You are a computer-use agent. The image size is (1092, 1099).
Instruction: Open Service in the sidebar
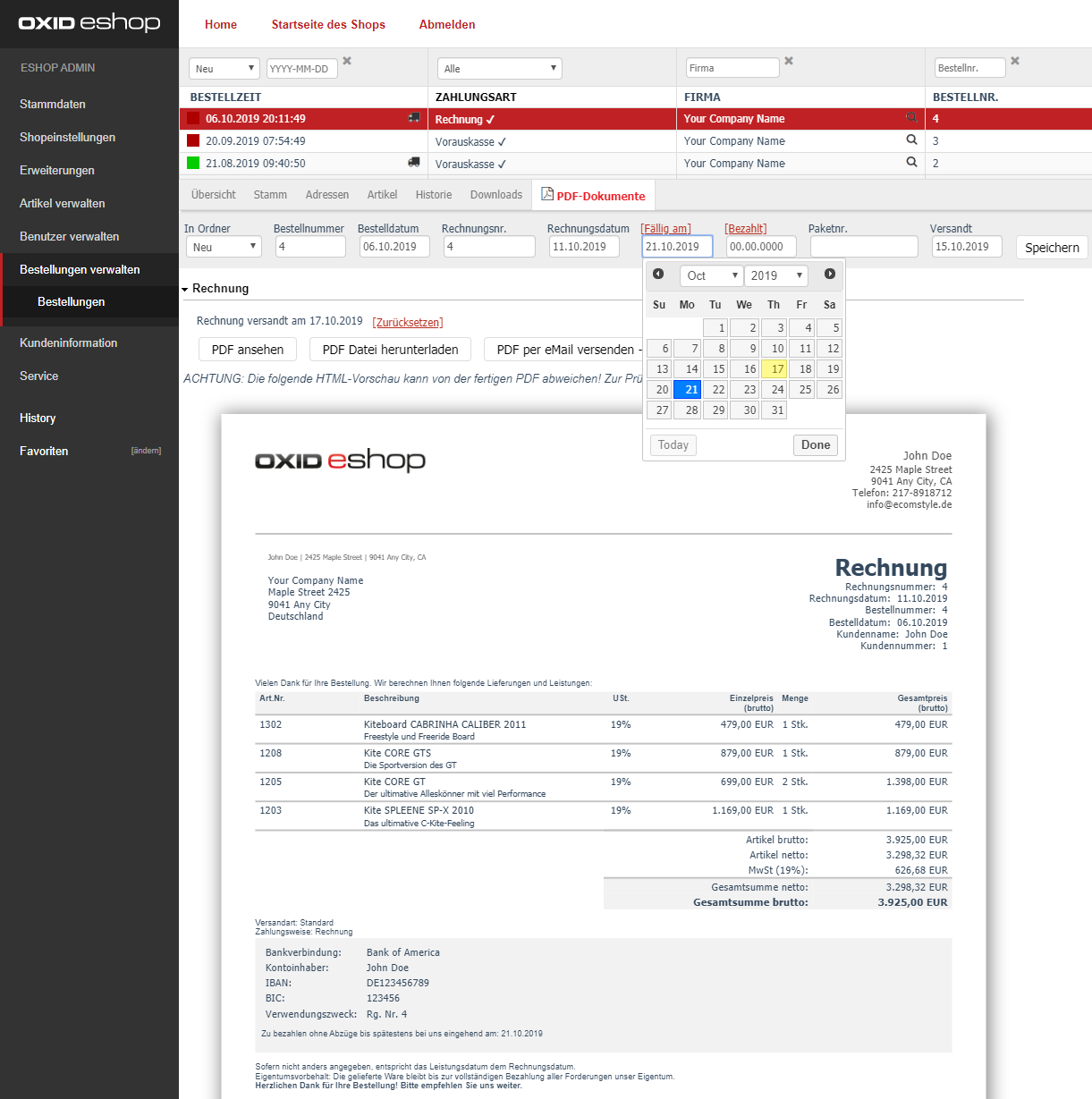(38, 376)
